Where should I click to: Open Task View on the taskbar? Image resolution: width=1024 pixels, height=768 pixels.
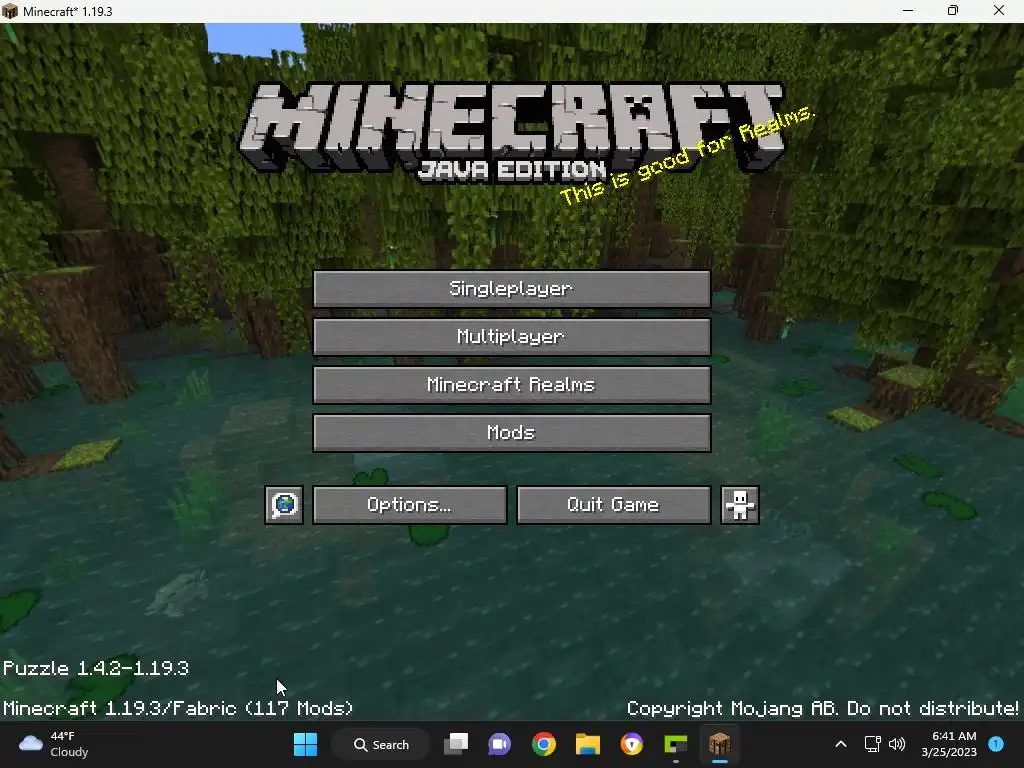[x=456, y=744]
